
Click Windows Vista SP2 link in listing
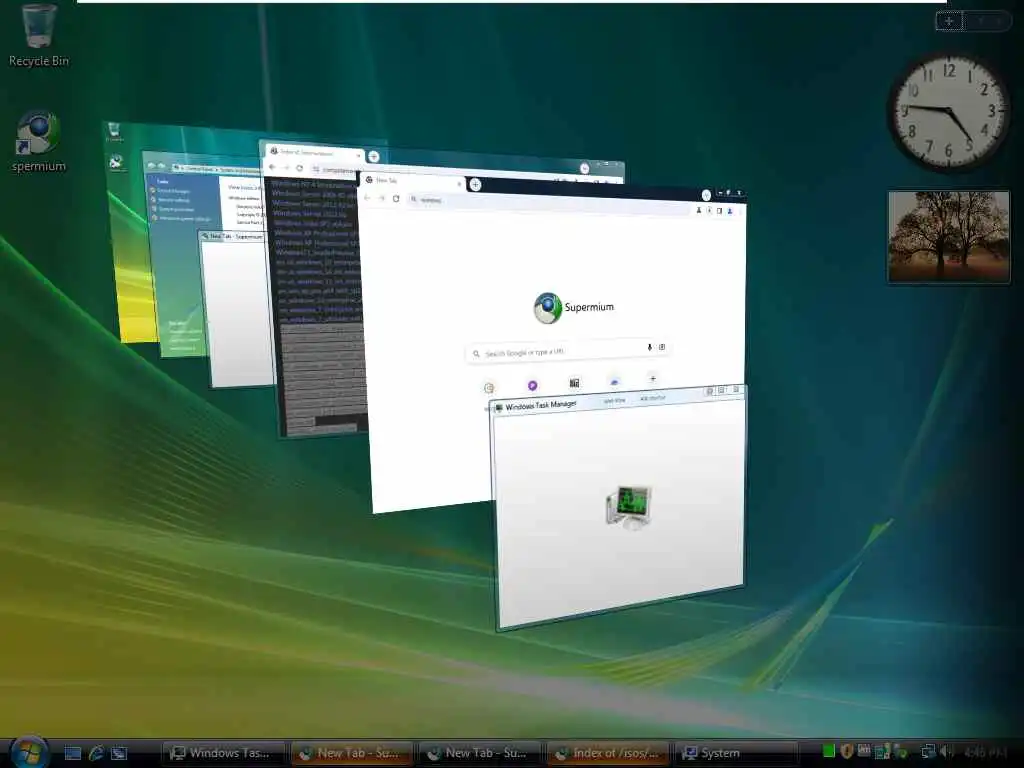313,223
